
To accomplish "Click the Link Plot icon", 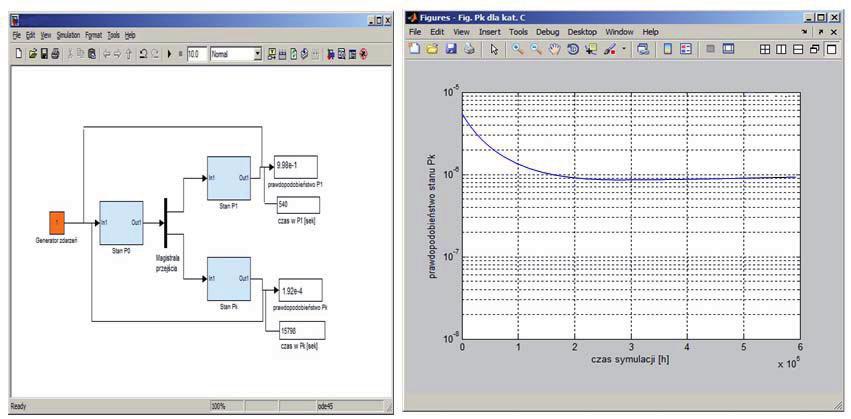I will click(642, 49).
